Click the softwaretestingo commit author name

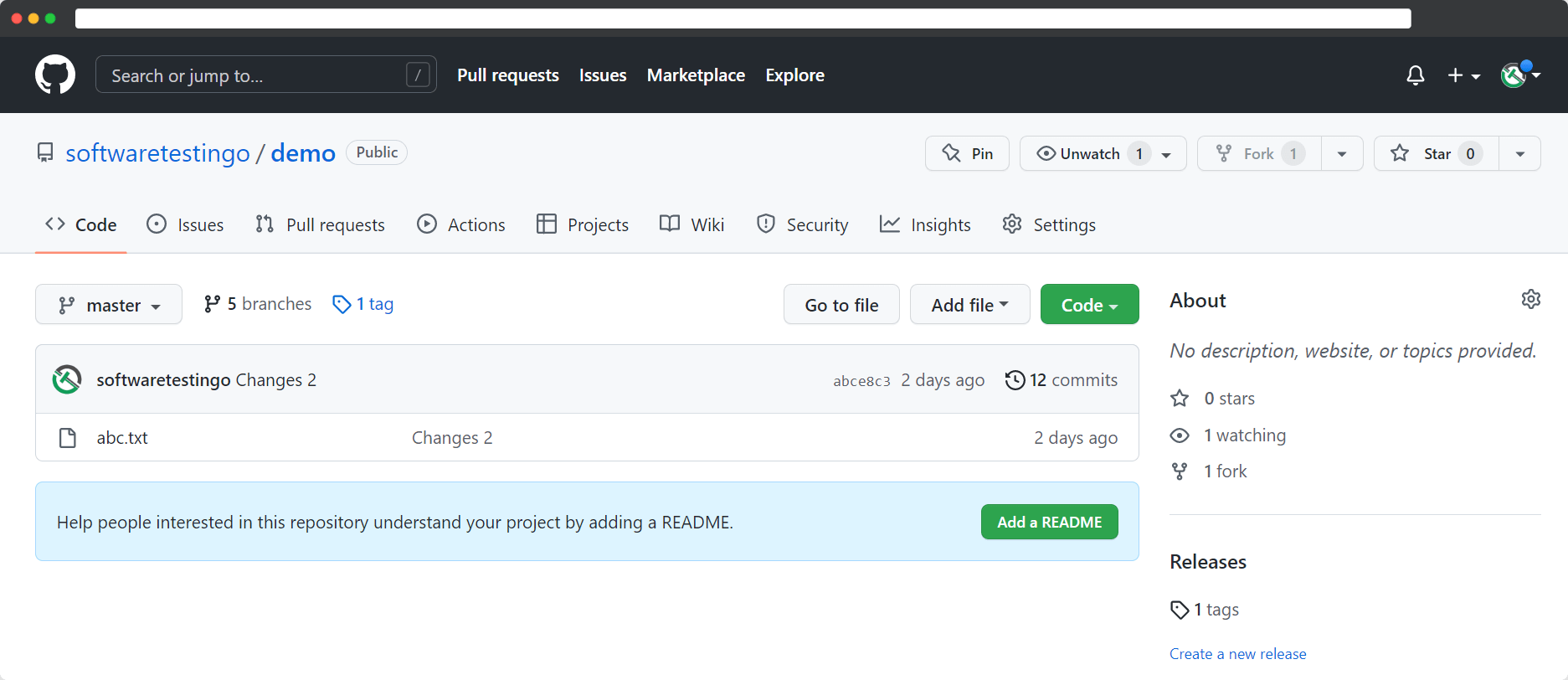(163, 380)
